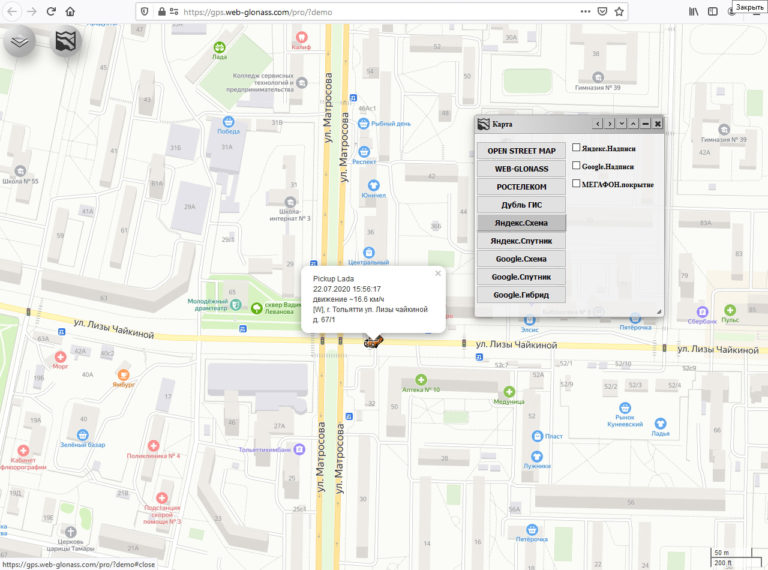The width and height of the screenshot is (768, 570).
Task: Click the Карта panel resize handle
Action: (659, 311)
